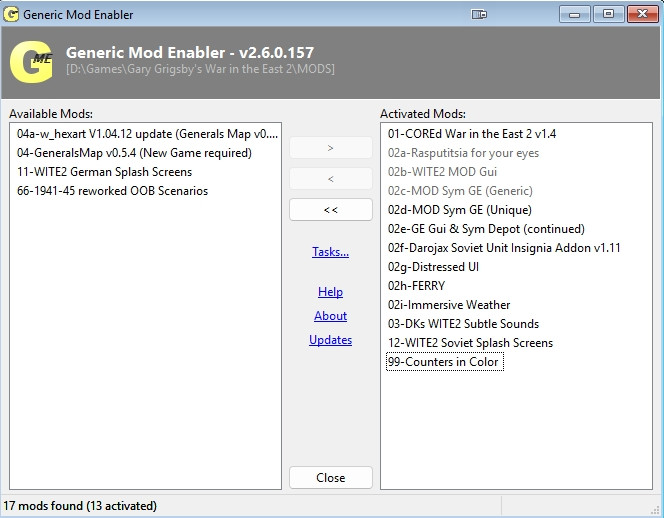Click the GME title bar app icon
This screenshot has width=664, height=518.
coord(11,14)
